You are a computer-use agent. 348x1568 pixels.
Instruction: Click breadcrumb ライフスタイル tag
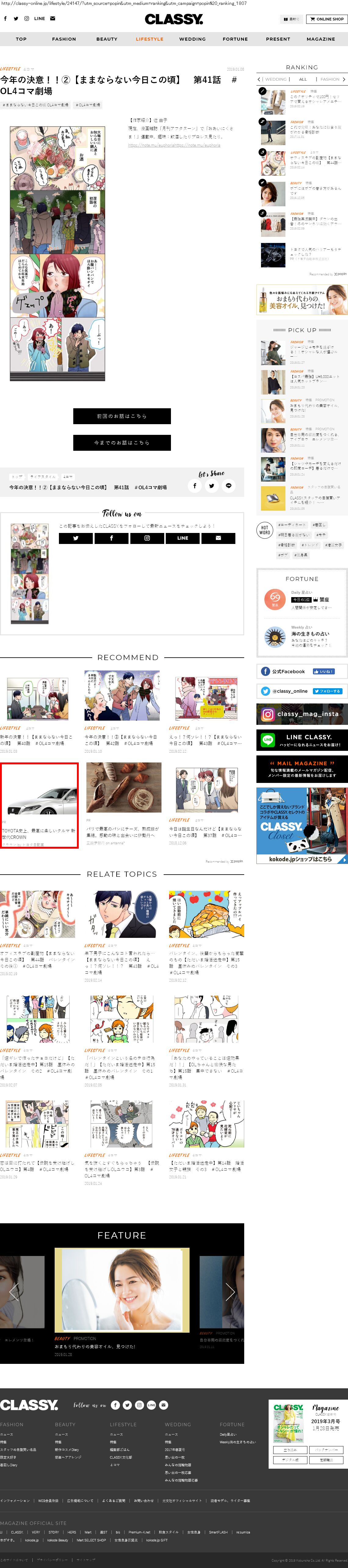coord(43,477)
